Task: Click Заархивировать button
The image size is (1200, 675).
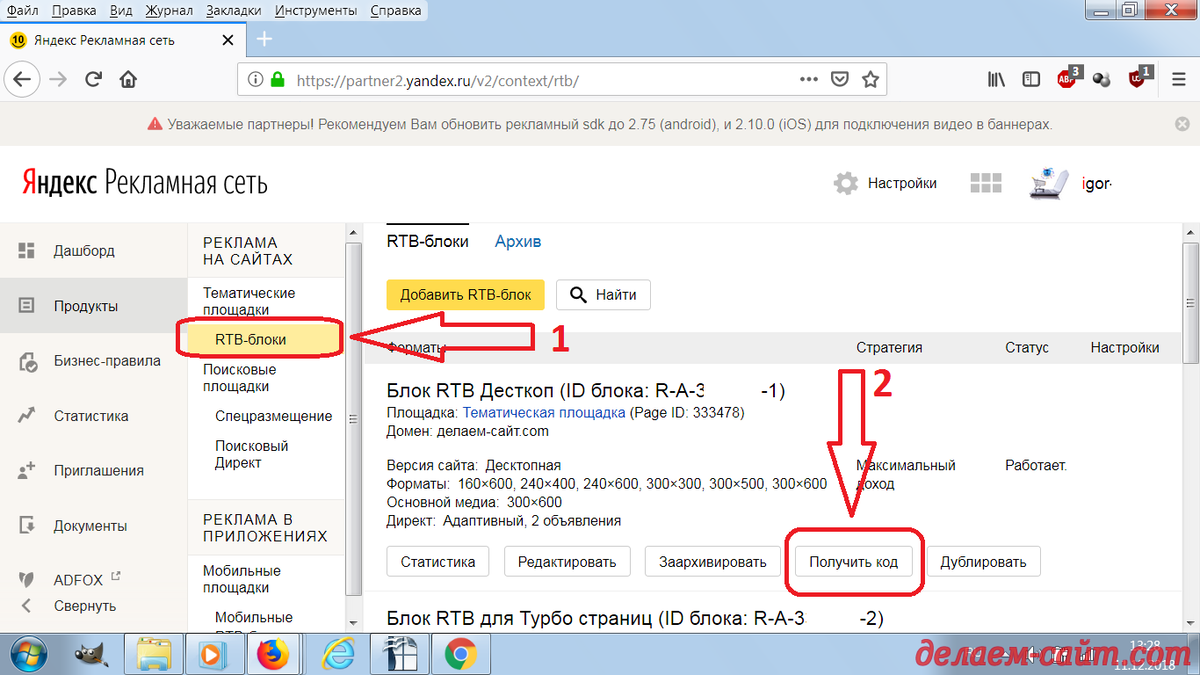Action: point(713,561)
